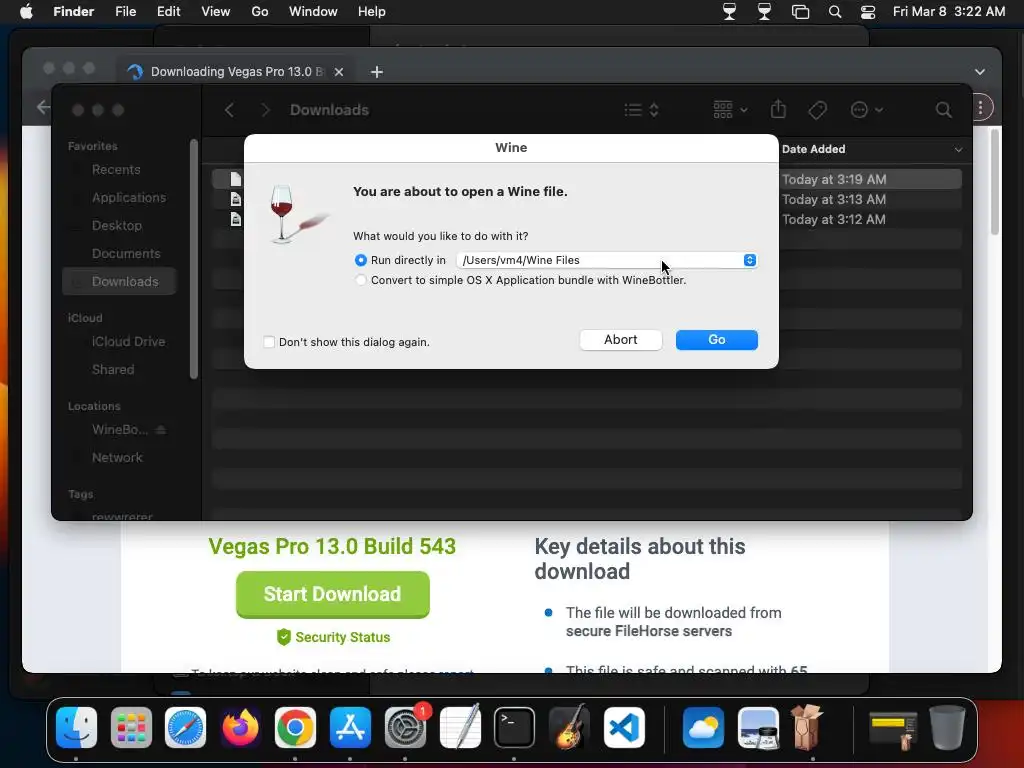Screen dimensions: 1024x768
Task: Click the Finder Share icon
Action: point(778,110)
